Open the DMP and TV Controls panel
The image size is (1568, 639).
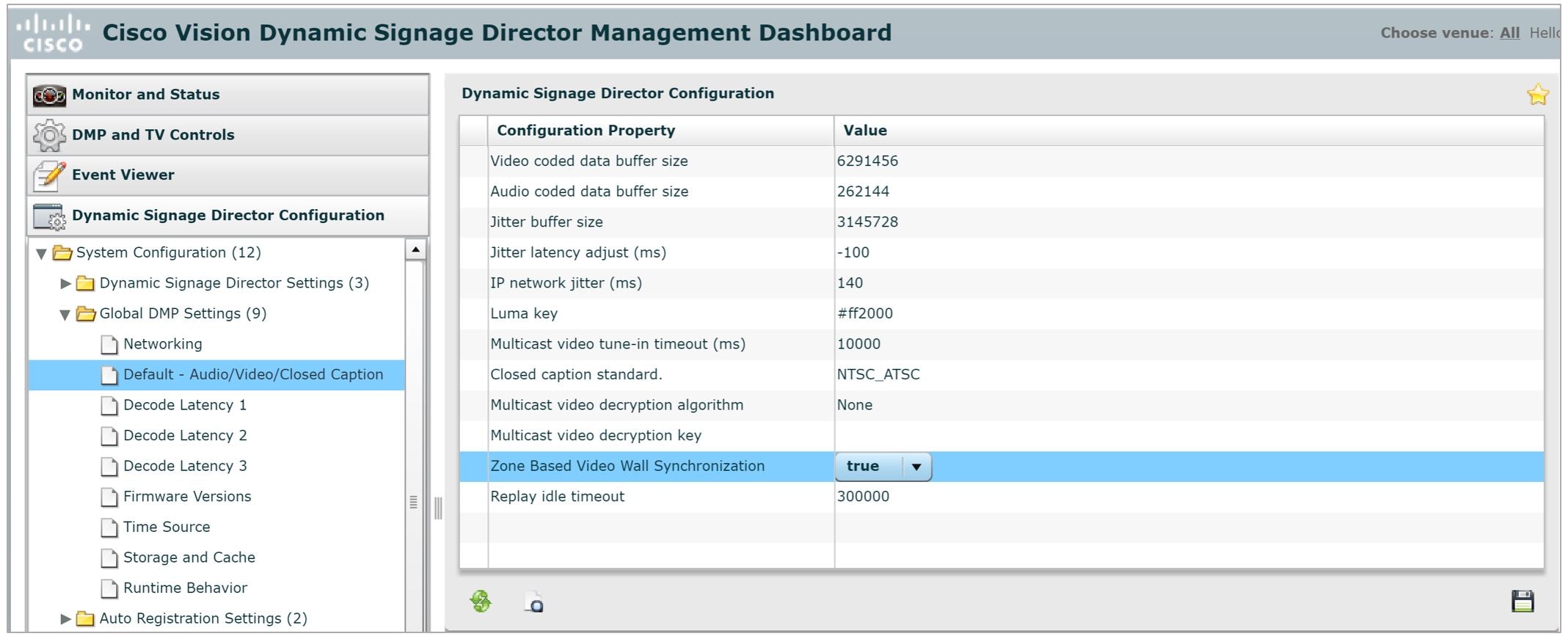click(228, 135)
